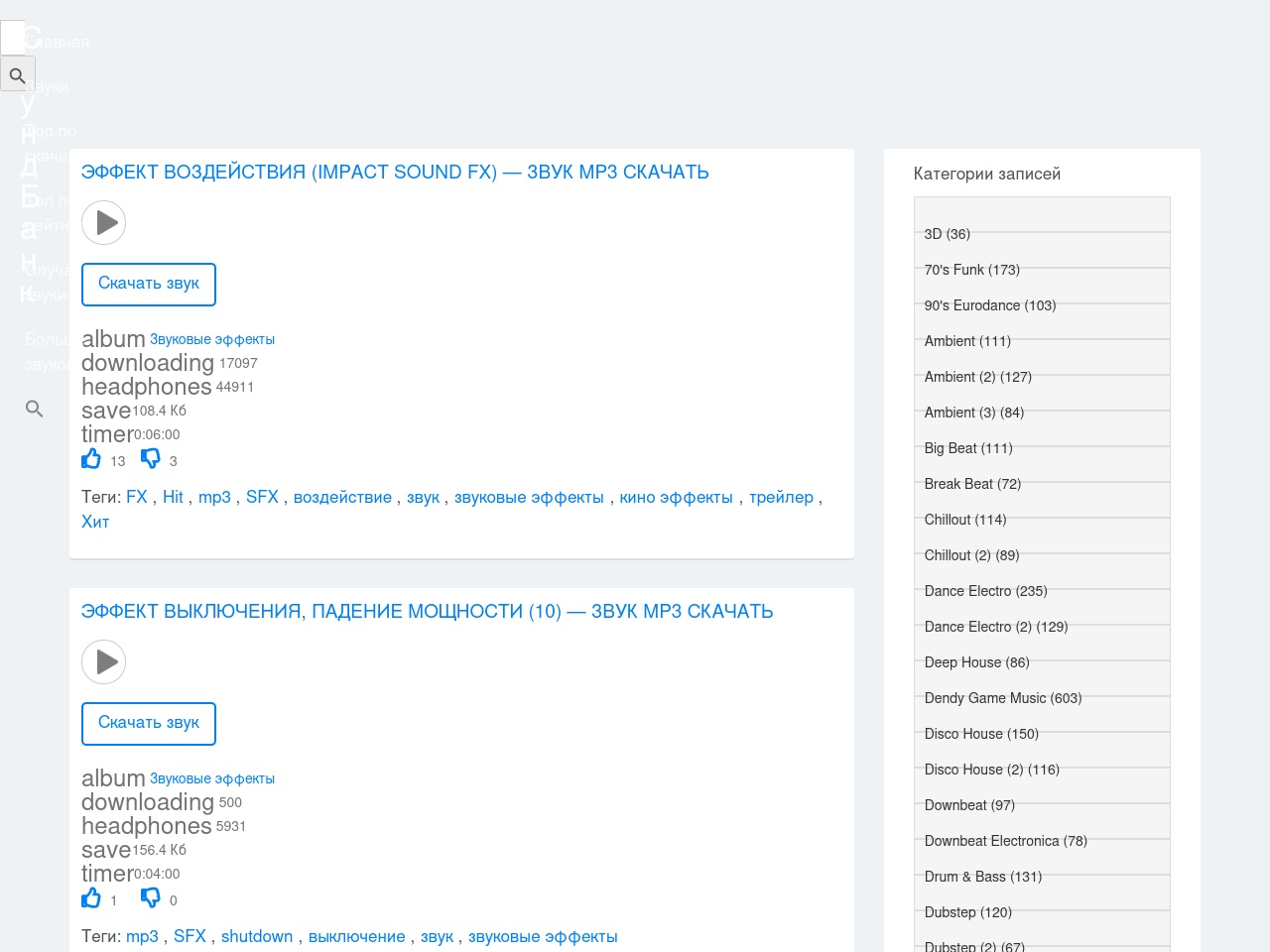Screen dimensions: 1270x952
Task: Click the Категории записей heading
Action: point(987,174)
